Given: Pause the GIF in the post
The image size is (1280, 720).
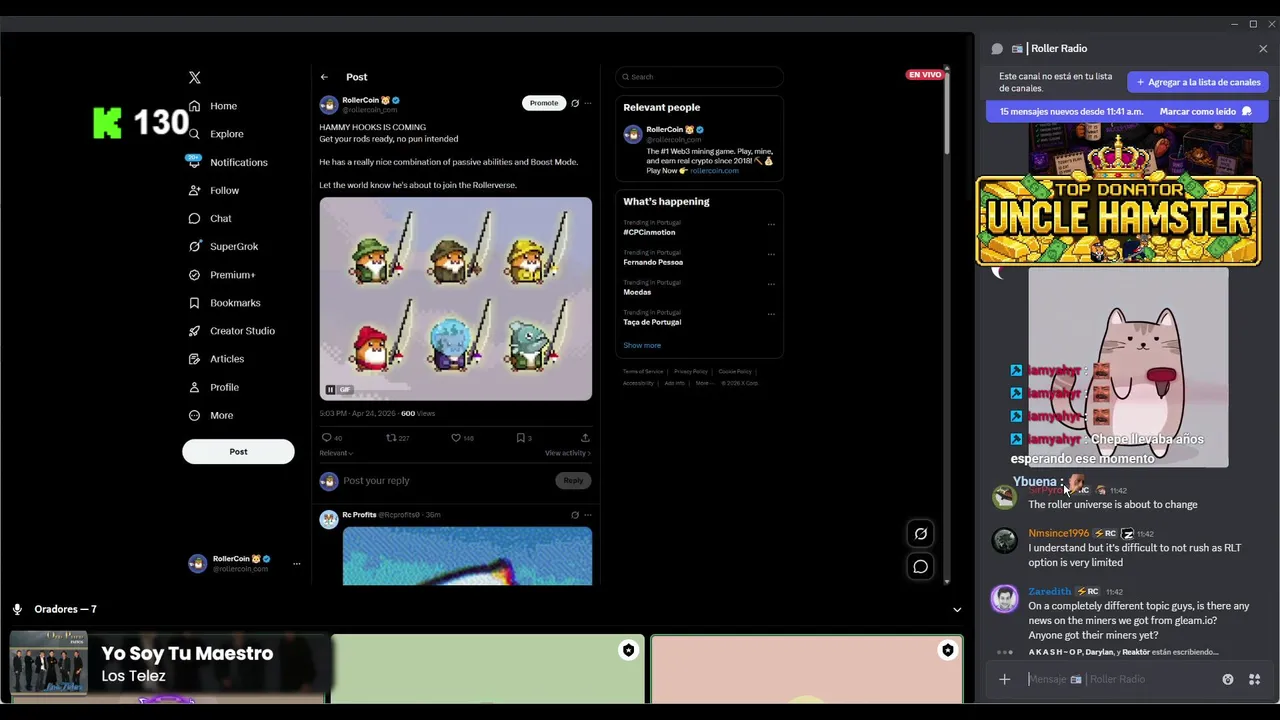Looking at the screenshot, I should click(330, 390).
